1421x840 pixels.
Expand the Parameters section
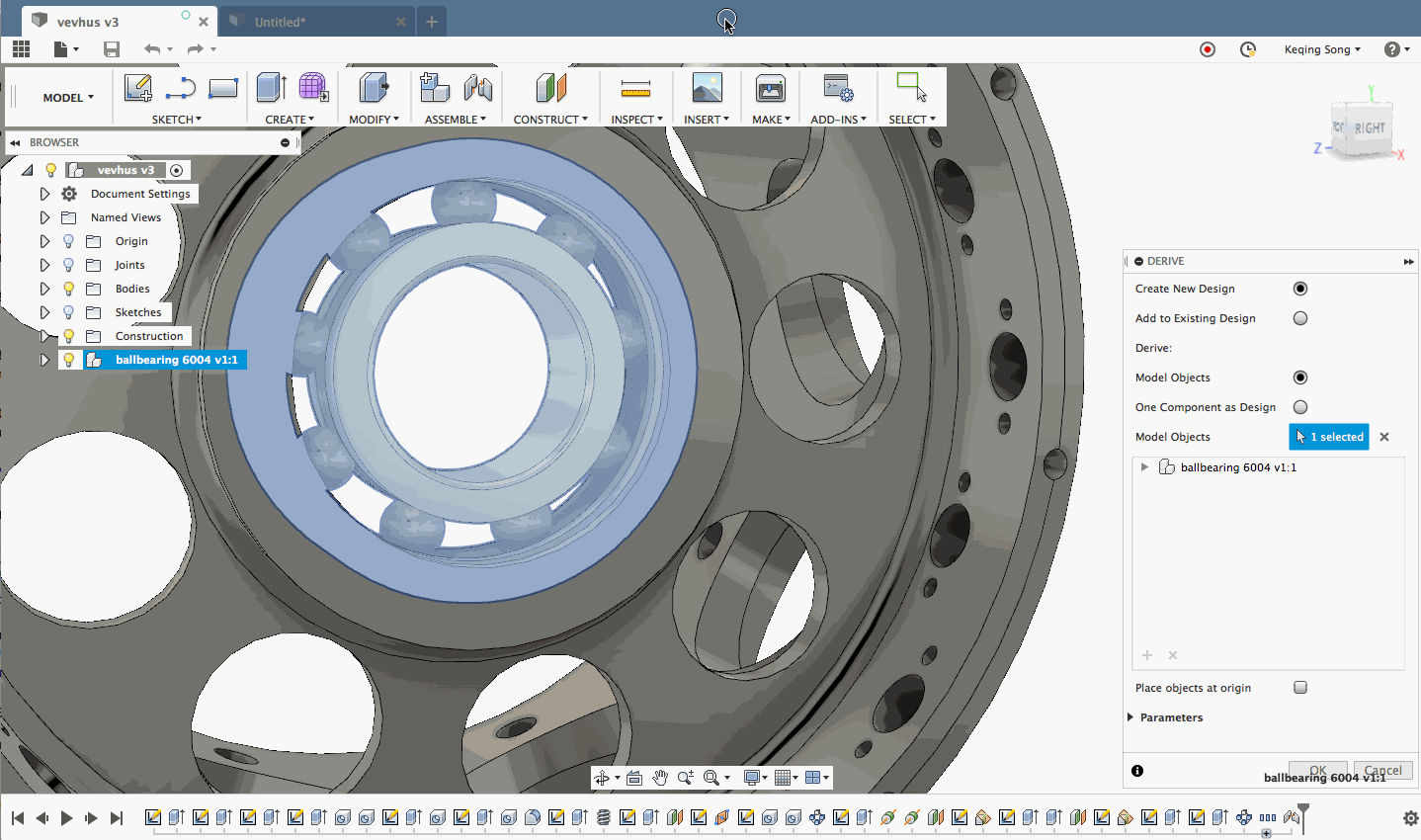1130,717
